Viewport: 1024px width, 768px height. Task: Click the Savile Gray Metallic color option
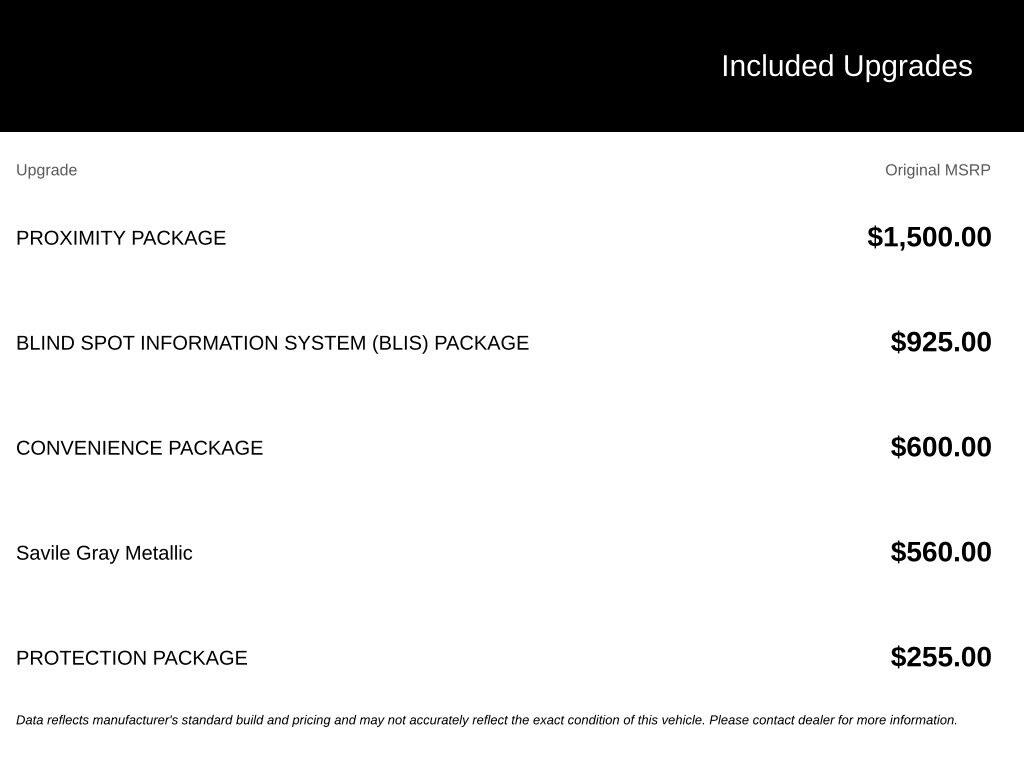(104, 553)
